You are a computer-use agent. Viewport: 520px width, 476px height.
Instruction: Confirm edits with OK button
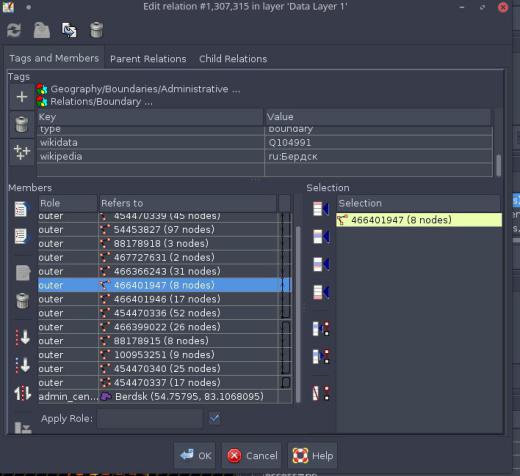195,456
